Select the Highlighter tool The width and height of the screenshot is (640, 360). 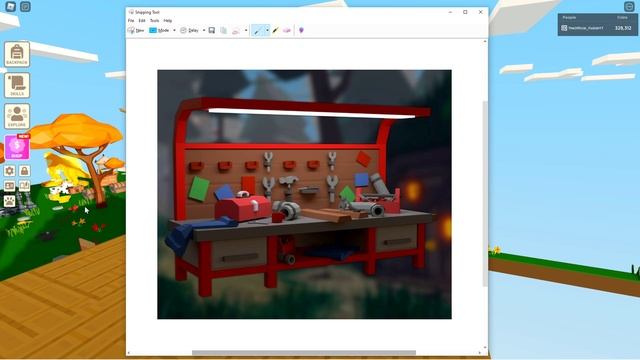[276, 30]
